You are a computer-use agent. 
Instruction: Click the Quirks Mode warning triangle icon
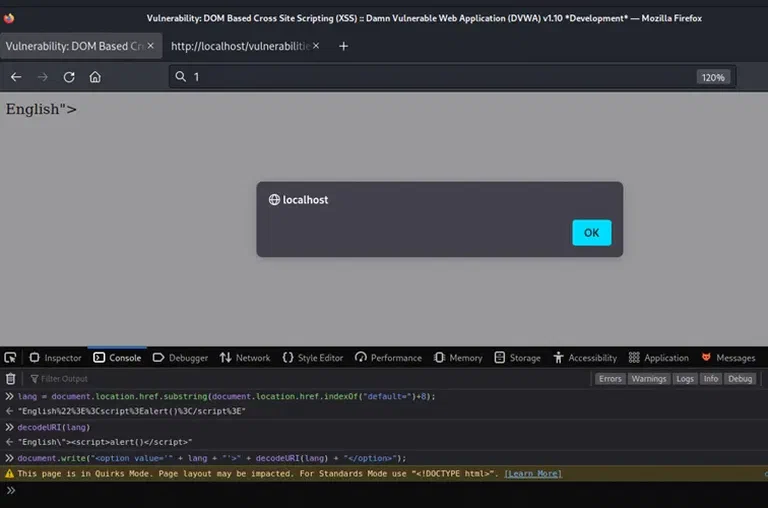click(9, 474)
